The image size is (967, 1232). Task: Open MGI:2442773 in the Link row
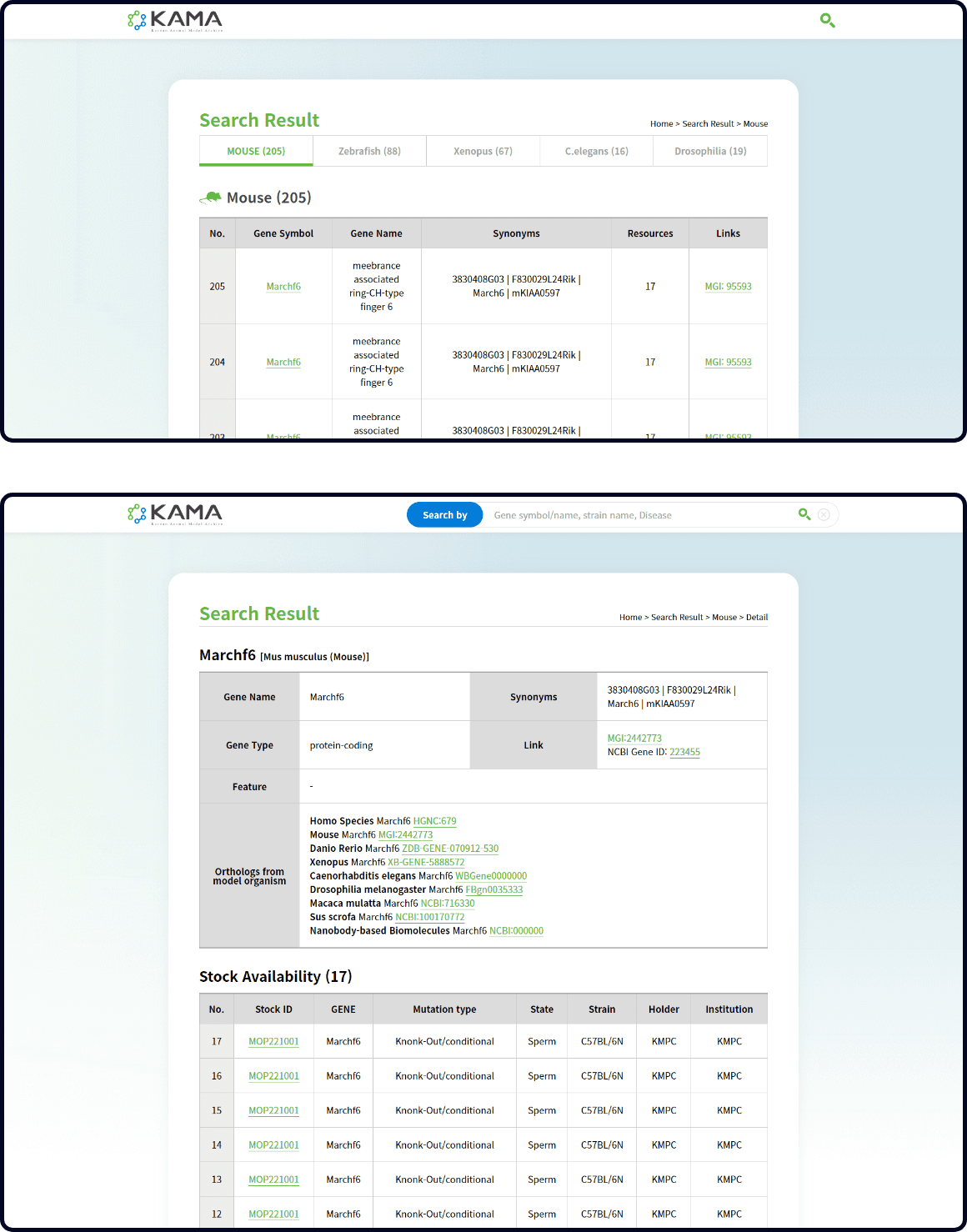pos(634,738)
